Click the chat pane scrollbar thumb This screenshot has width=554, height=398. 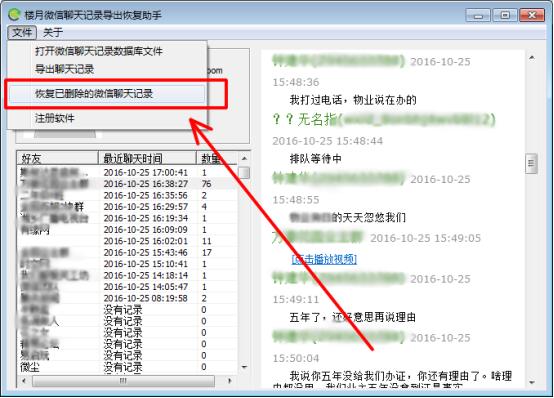pos(531,163)
